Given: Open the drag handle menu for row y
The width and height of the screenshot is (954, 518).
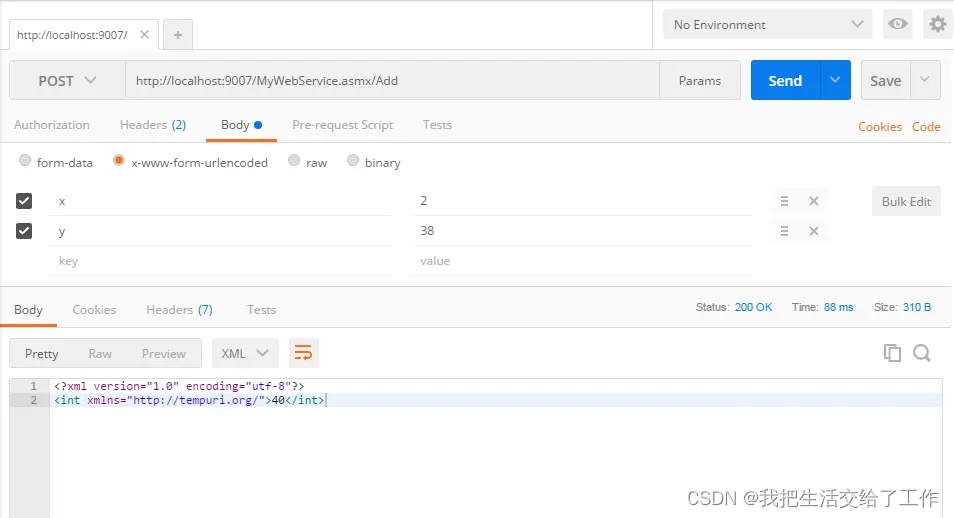Looking at the screenshot, I should tap(784, 231).
